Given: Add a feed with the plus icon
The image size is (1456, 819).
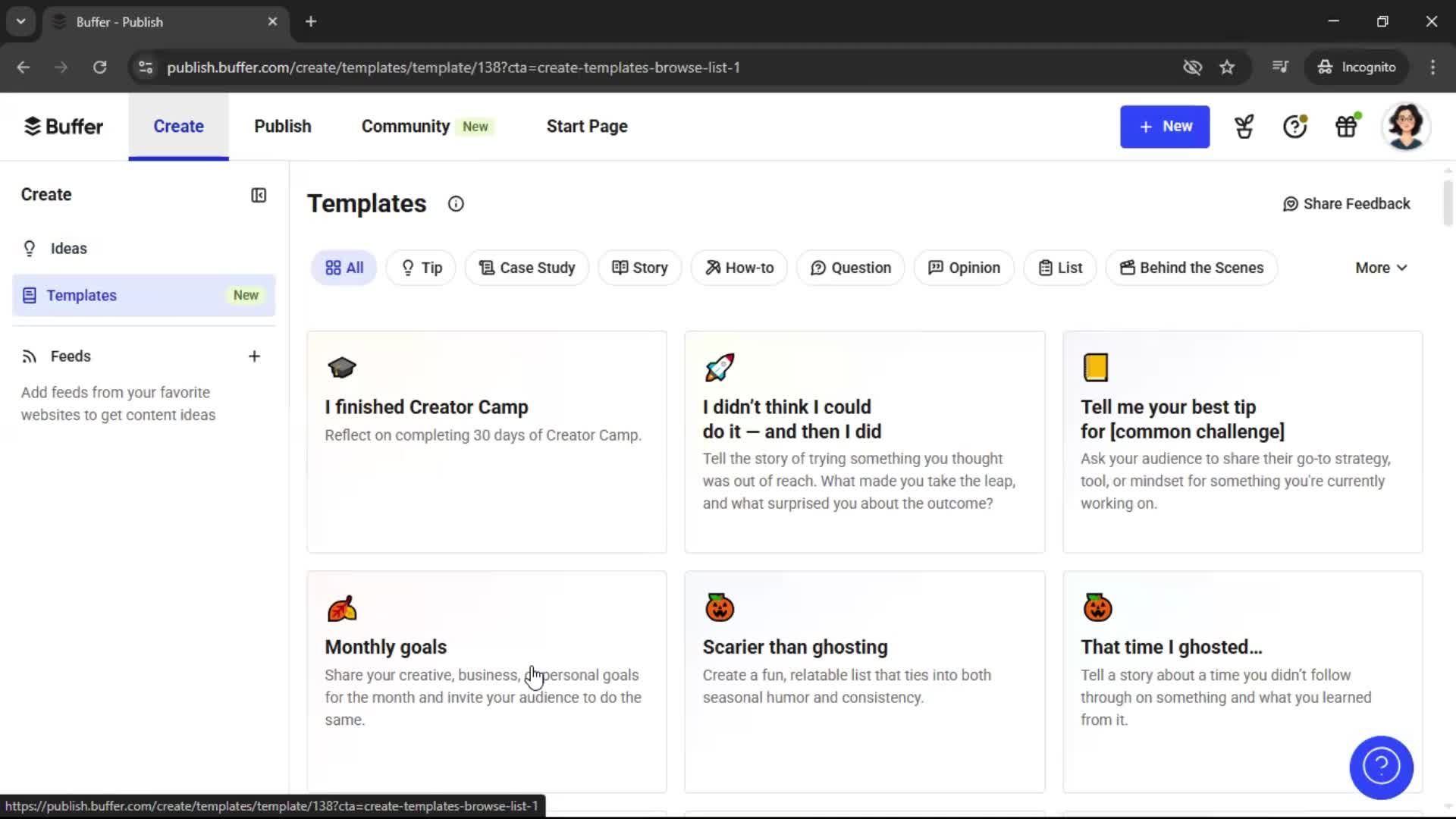Looking at the screenshot, I should tap(254, 356).
